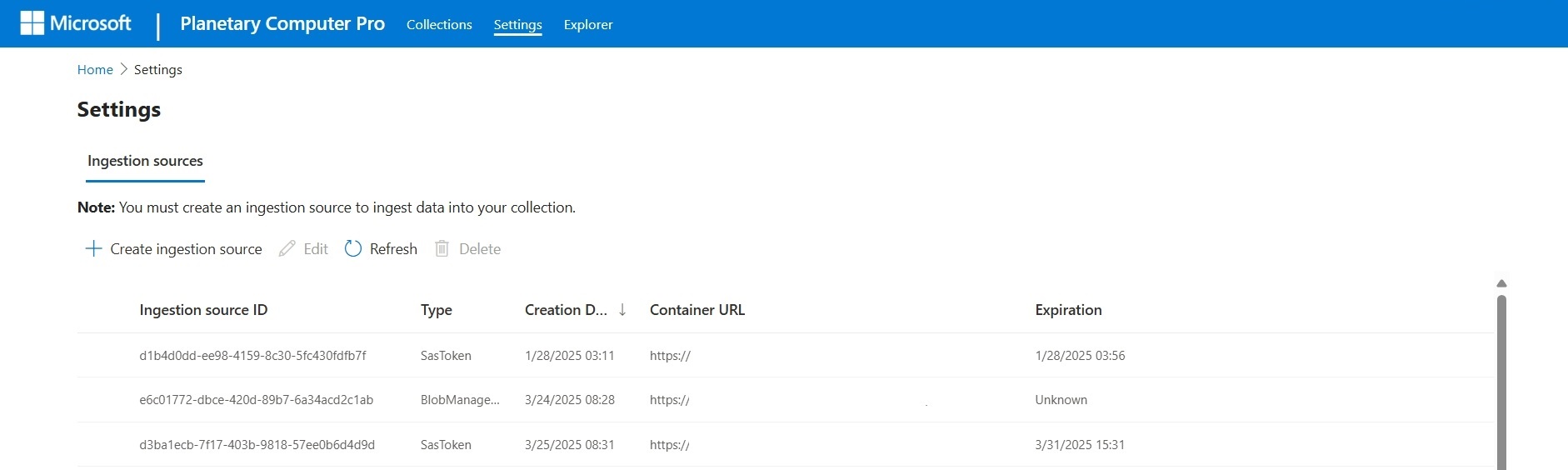Viewport: 1568px width, 470px height.
Task: Open the Collections menu item
Action: 439,25
